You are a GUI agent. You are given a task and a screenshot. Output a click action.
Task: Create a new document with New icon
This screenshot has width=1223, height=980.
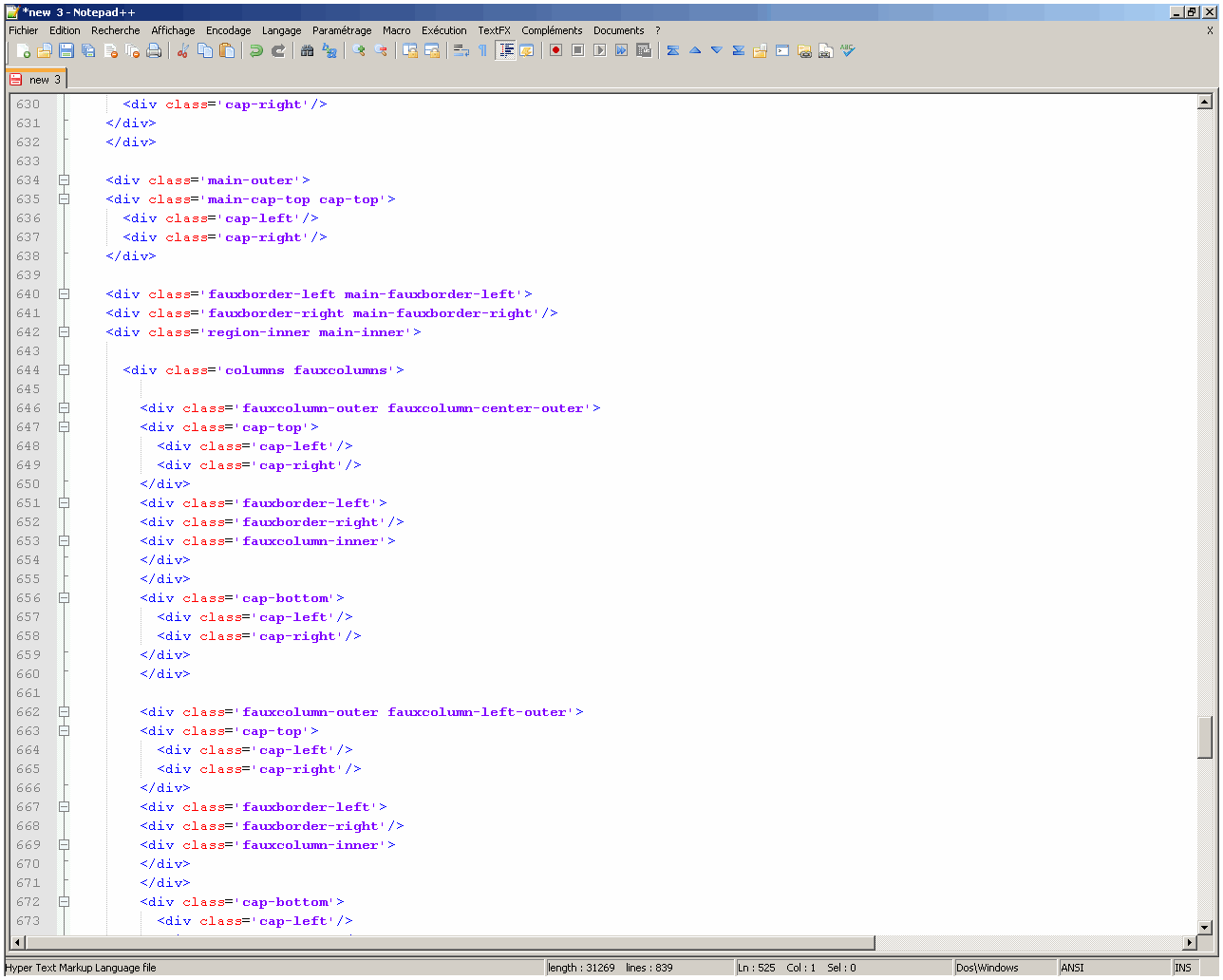click(x=23, y=50)
